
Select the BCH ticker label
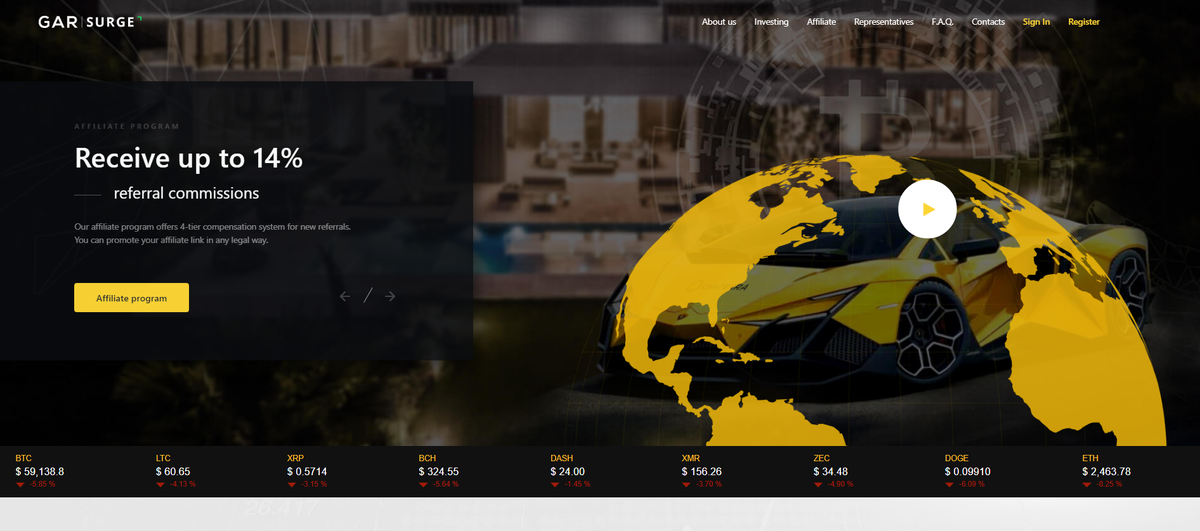point(428,458)
